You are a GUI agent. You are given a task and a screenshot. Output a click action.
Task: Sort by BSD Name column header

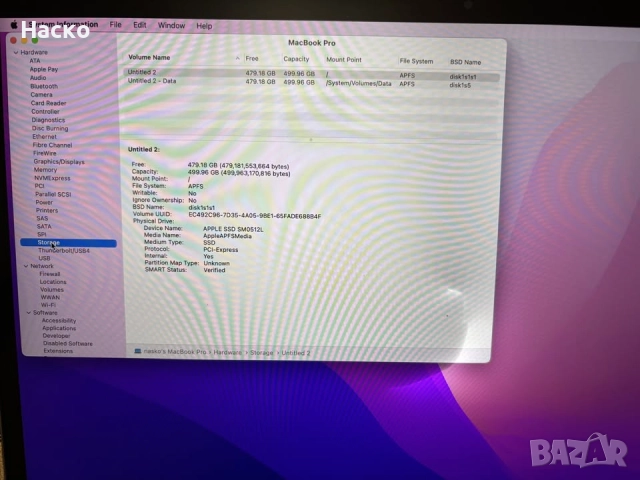pos(466,62)
